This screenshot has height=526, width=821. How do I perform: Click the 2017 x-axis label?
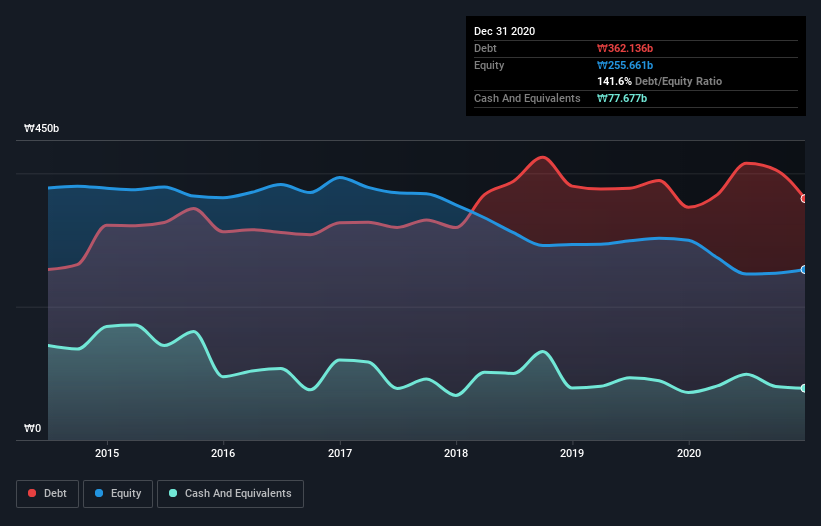click(340, 453)
